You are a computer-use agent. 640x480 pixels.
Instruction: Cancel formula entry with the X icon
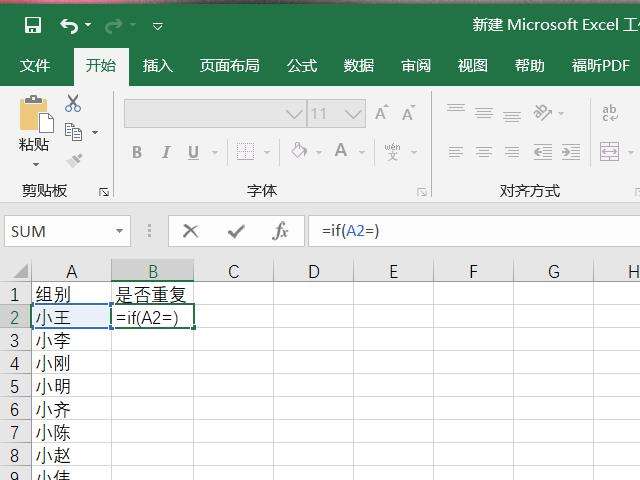pyautogui.click(x=190, y=231)
